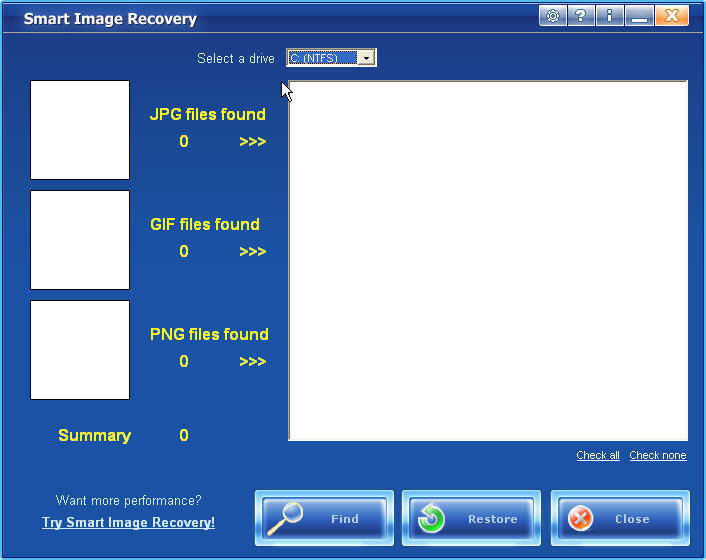Show JPG files using the >>> arrows
706x560 pixels.
pos(253,141)
